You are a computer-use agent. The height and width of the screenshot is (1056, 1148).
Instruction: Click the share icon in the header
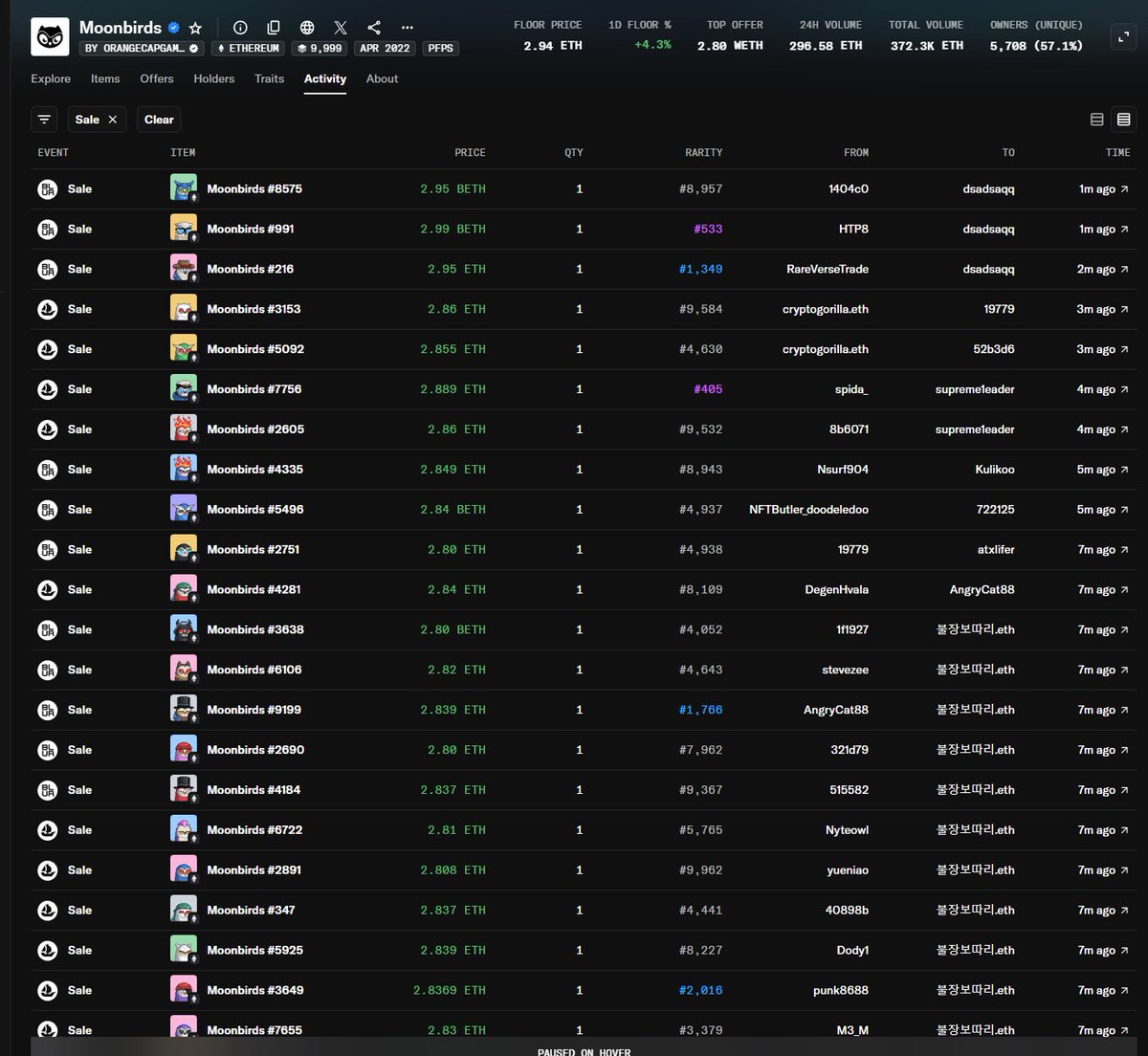coord(374,28)
